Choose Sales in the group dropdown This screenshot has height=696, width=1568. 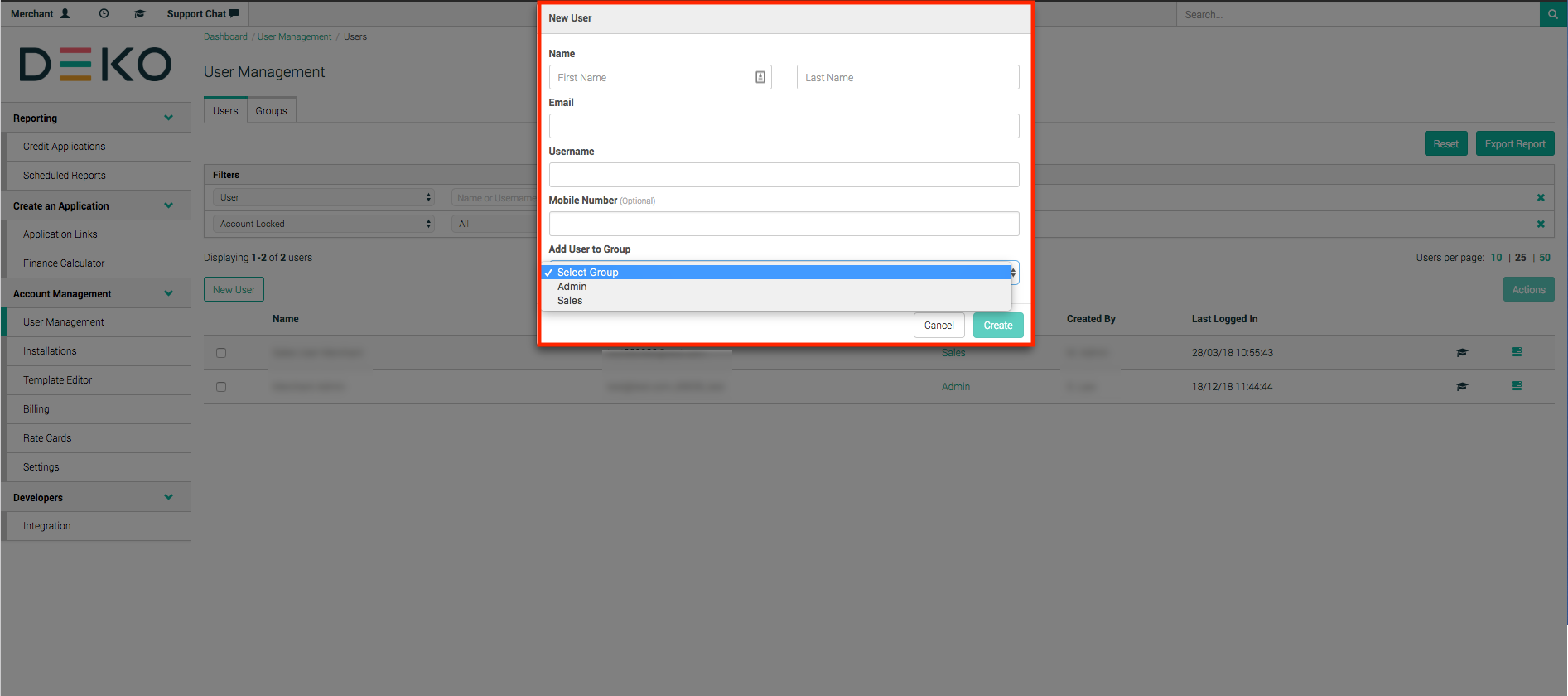pyautogui.click(x=777, y=301)
